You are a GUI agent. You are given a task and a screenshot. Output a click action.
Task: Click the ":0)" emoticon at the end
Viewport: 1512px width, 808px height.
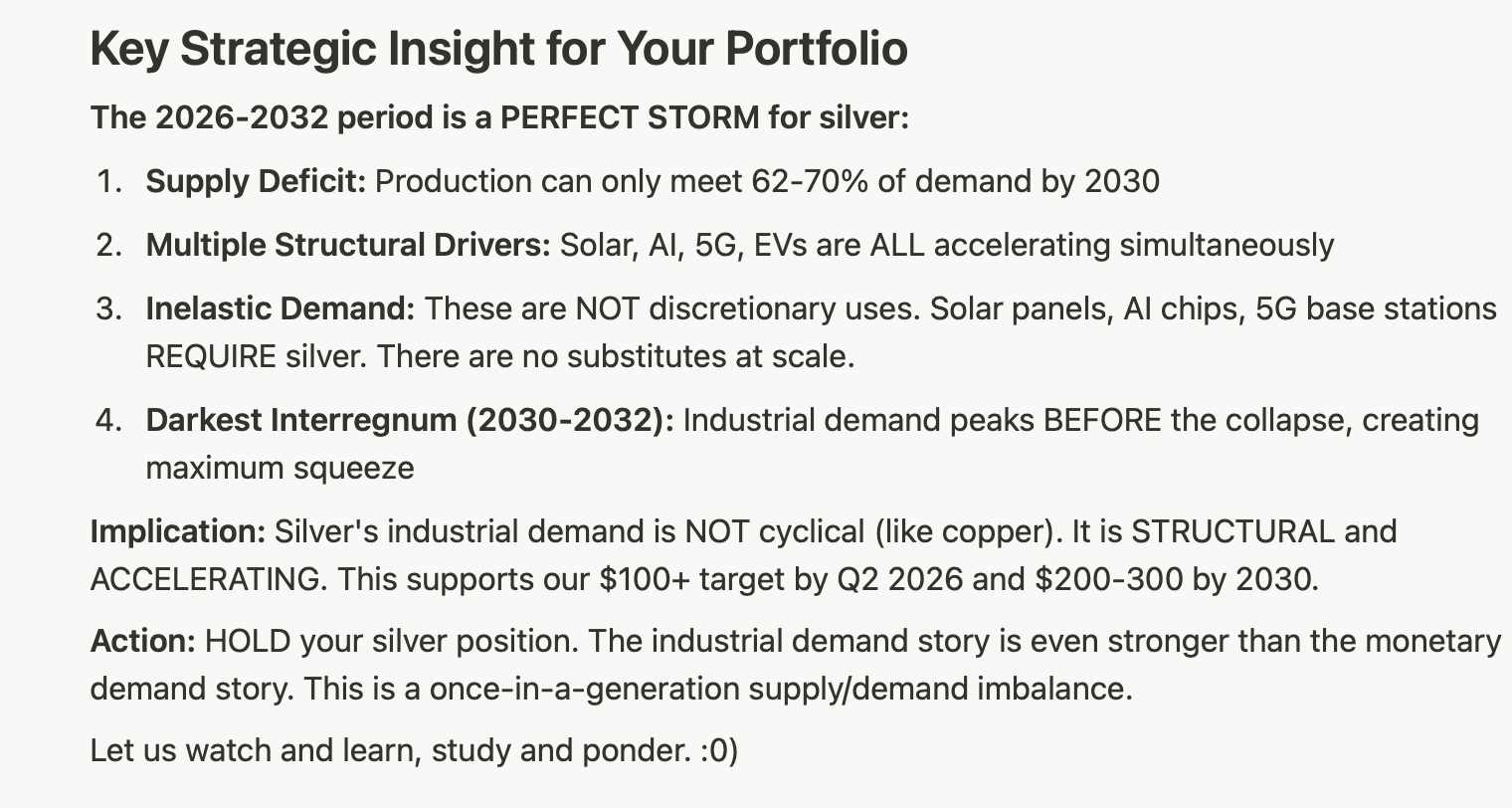tap(719, 750)
